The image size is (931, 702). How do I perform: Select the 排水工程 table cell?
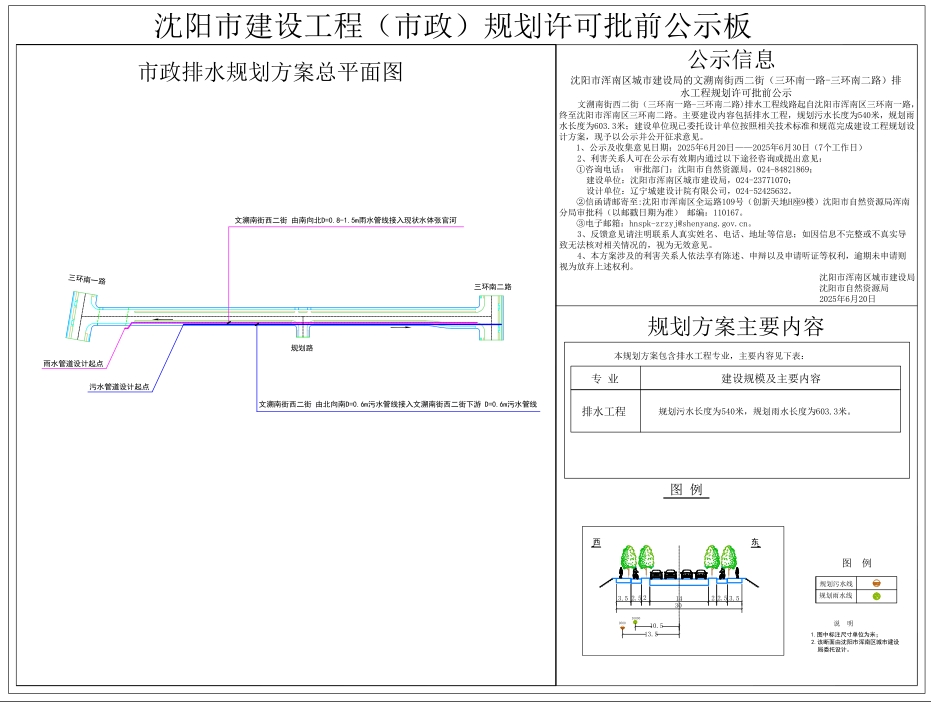[x=603, y=411]
